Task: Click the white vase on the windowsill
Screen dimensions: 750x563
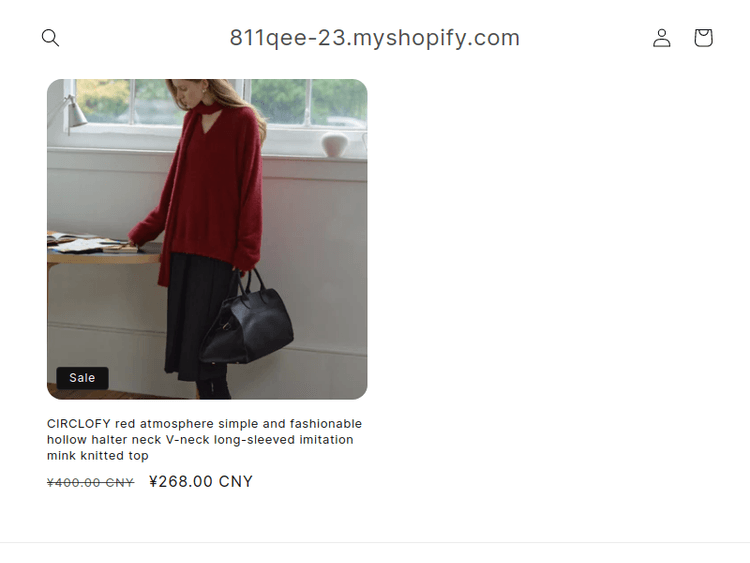Action: (x=334, y=144)
